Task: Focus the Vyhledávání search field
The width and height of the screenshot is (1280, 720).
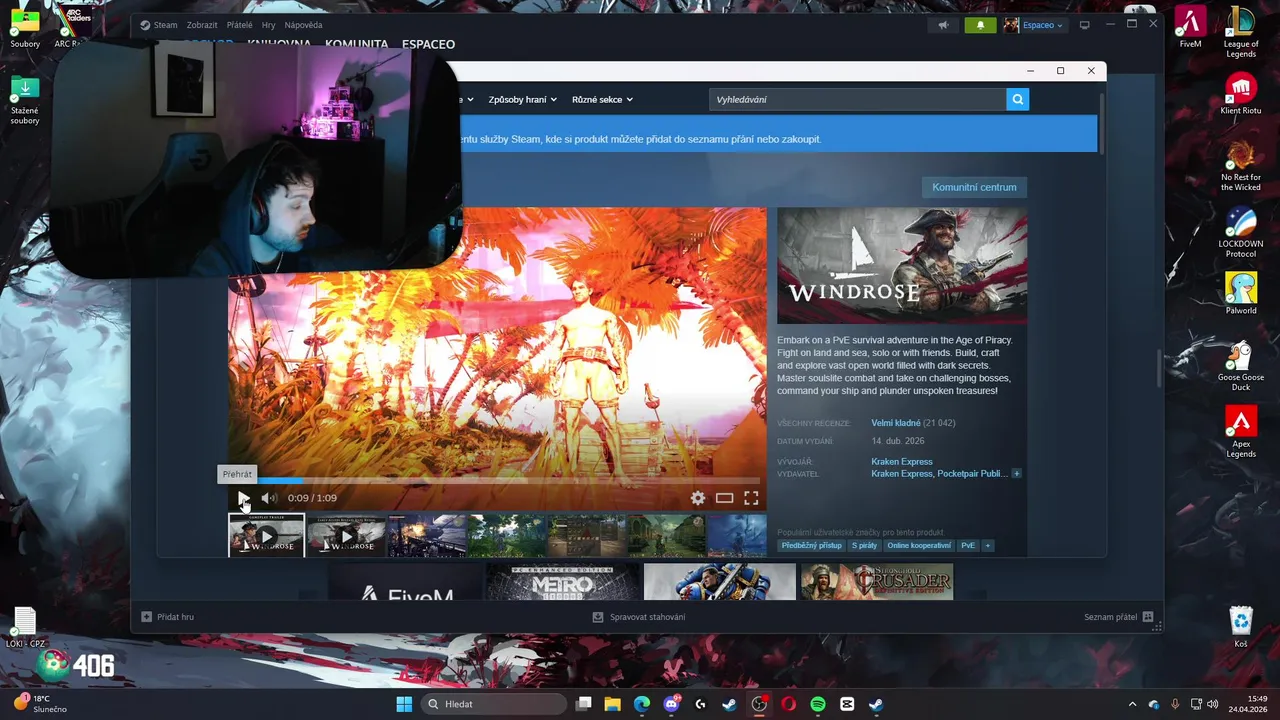Action: pos(858,100)
